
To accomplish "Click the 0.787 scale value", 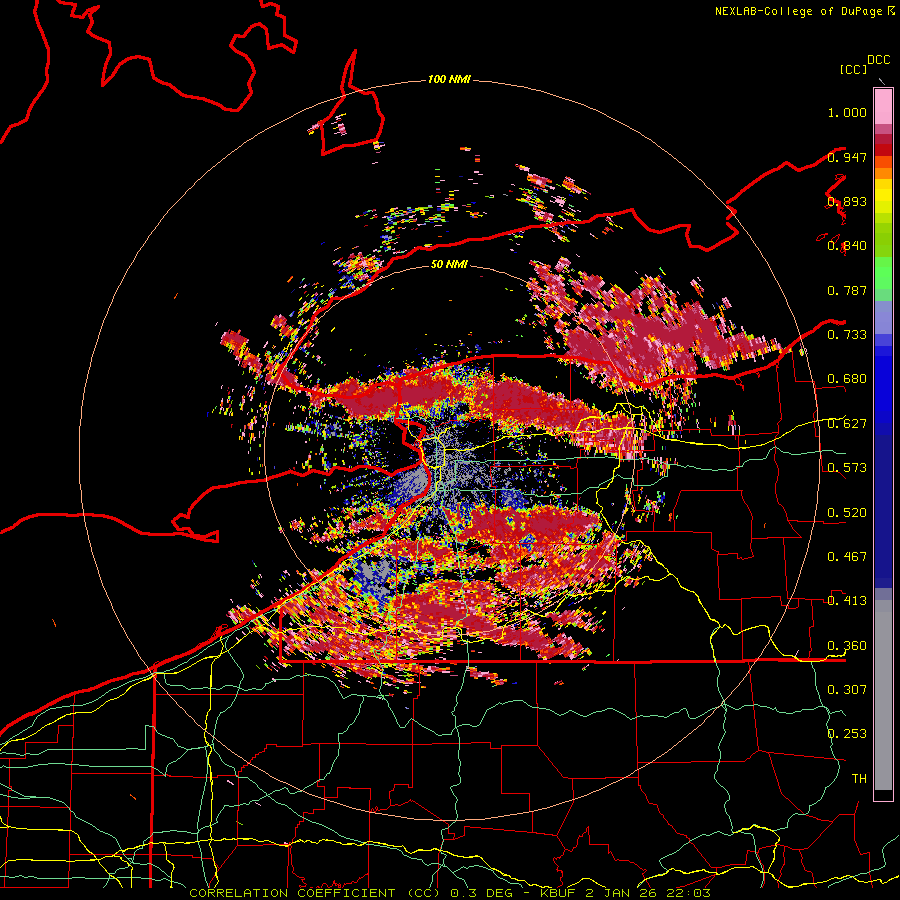I will (847, 290).
